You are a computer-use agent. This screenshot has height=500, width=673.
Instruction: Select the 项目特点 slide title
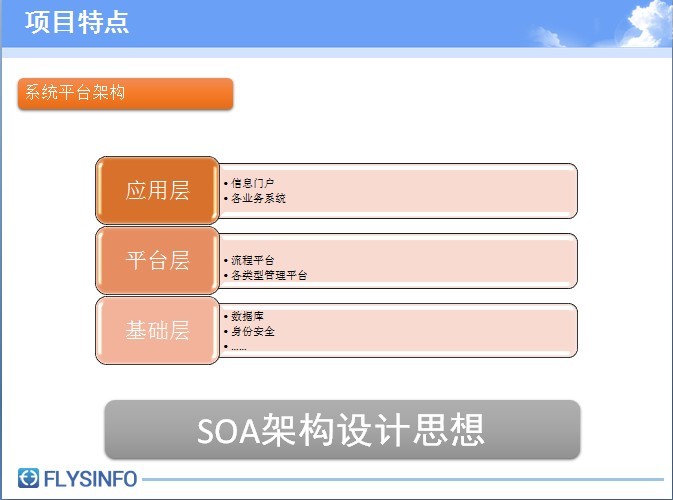(x=77, y=22)
